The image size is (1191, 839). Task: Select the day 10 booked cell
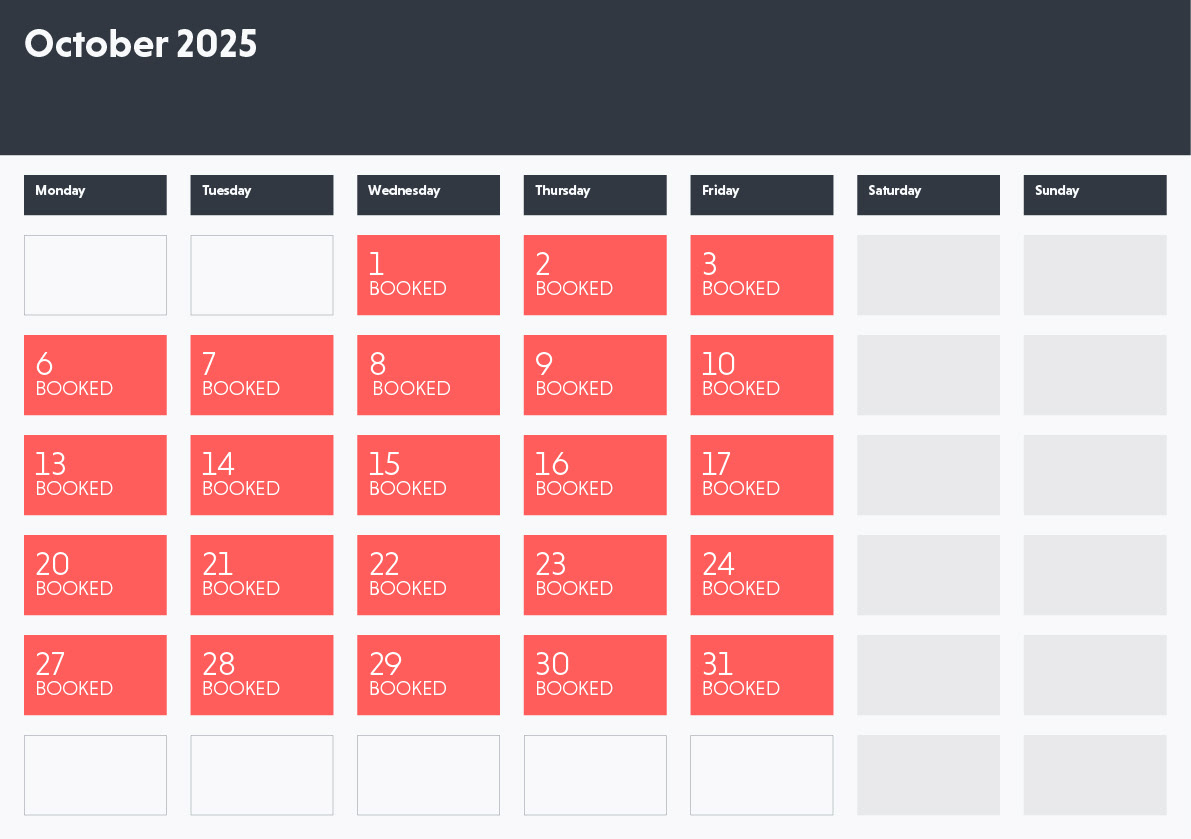pos(761,375)
